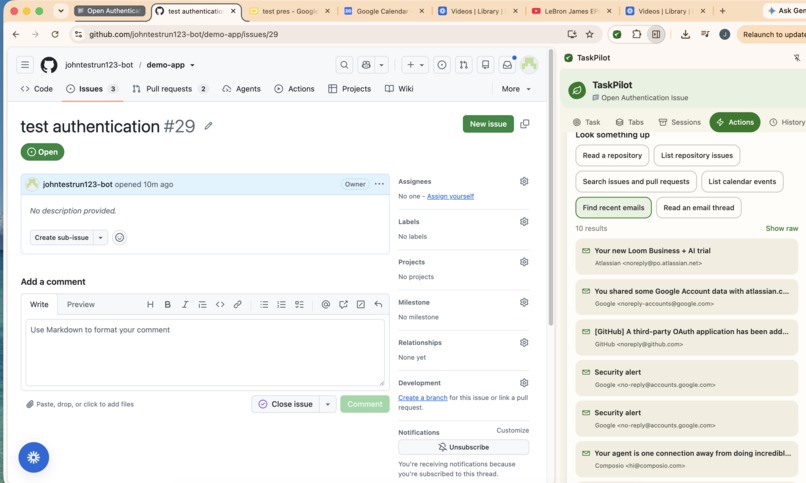Mention a user with the @ icon
The height and width of the screenshot is (483, 806).
pos(326,304)
